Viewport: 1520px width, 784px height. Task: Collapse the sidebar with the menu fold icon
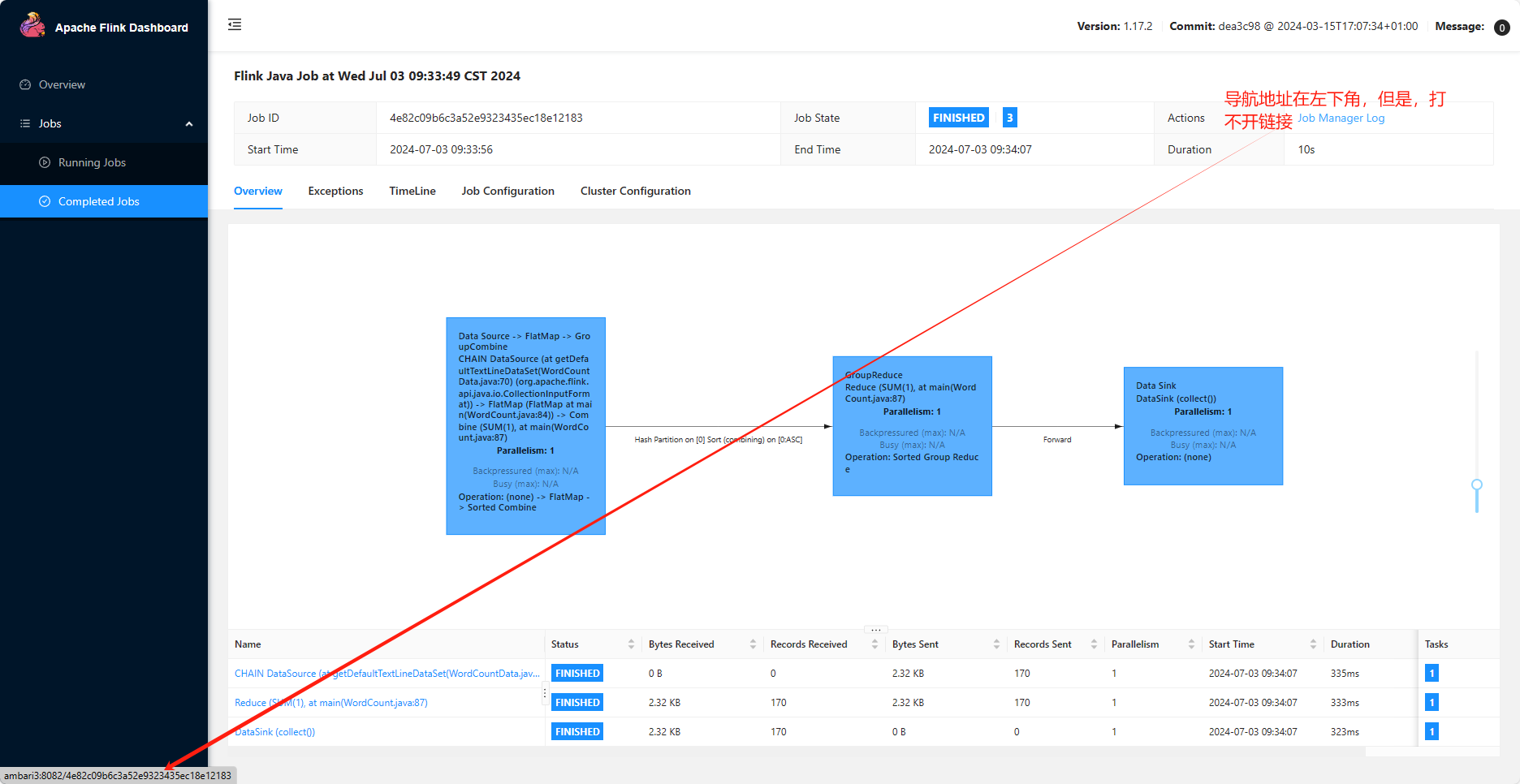point(235,24)
